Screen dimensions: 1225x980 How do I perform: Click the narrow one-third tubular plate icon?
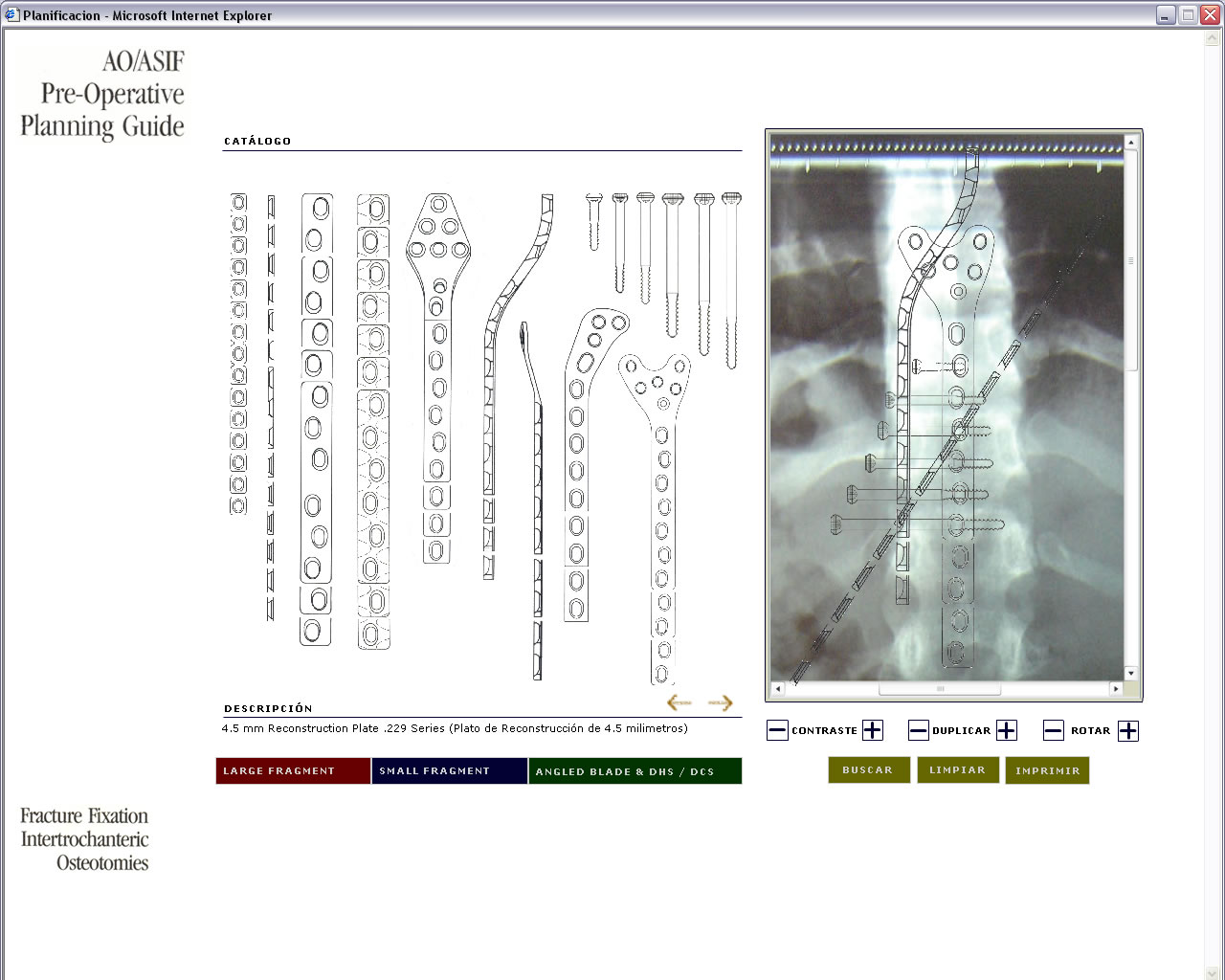[x=268, y=402]
